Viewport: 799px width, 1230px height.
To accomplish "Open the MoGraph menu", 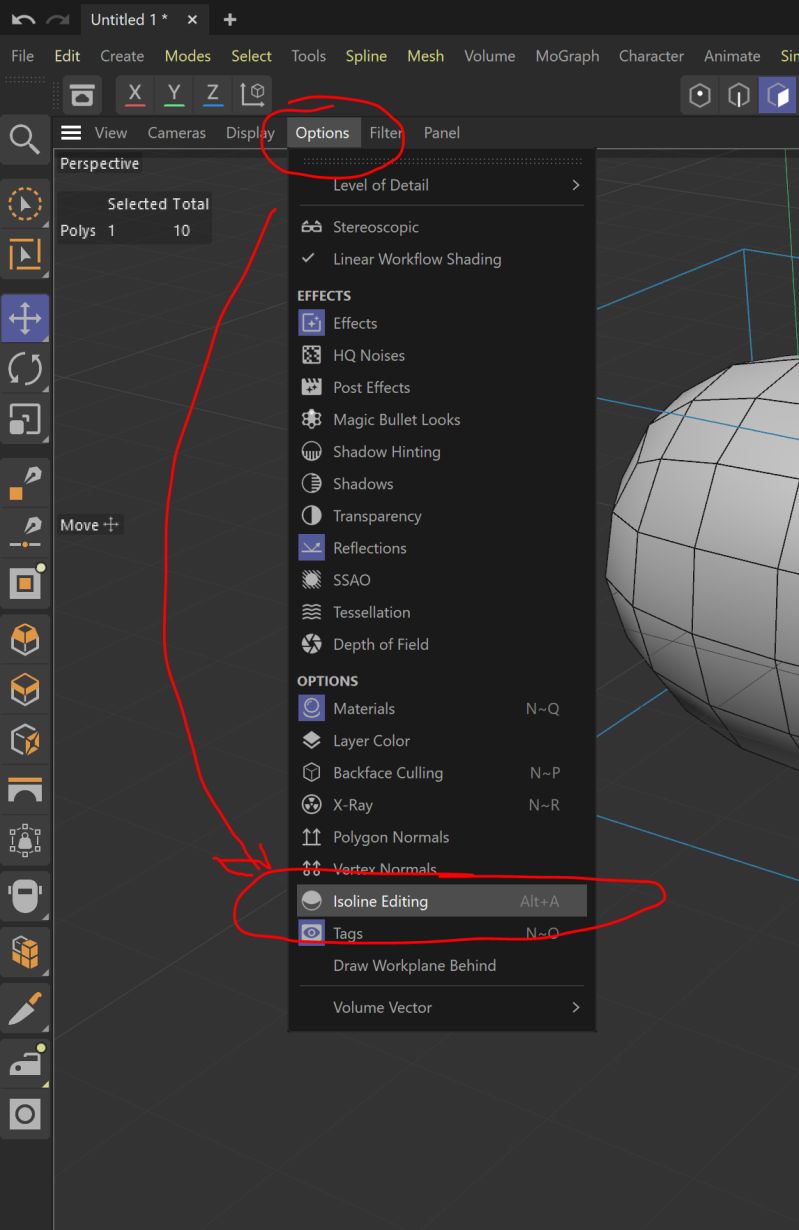I will pos(567,56).
